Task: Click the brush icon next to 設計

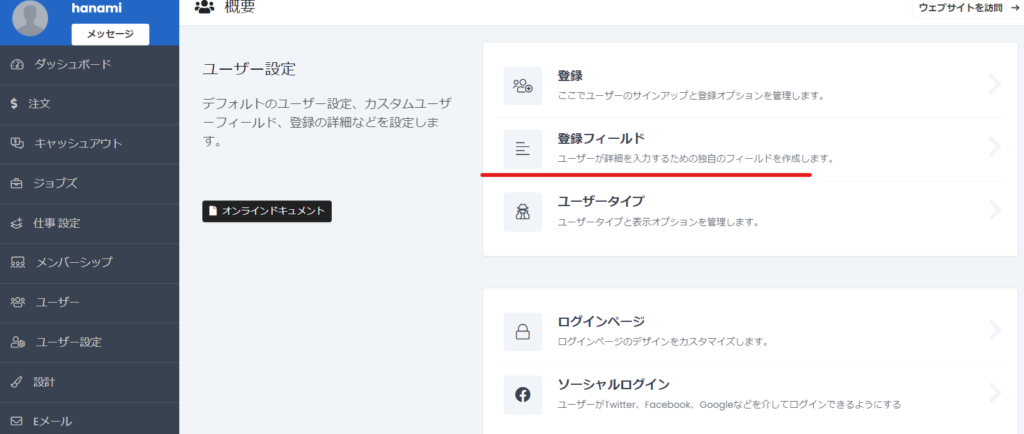Action: (16, 381)
